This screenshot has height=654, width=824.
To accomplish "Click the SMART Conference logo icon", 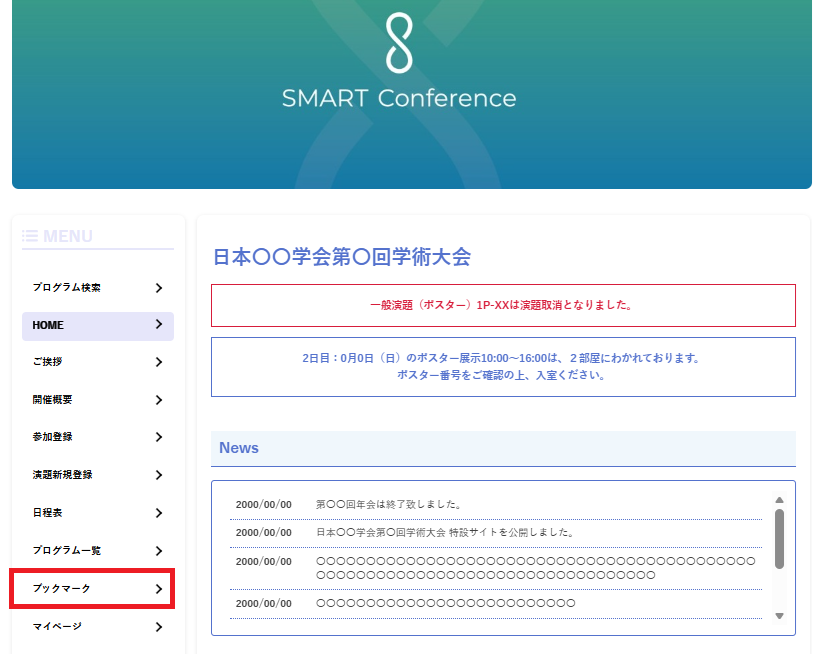I will tap(399, 43).
